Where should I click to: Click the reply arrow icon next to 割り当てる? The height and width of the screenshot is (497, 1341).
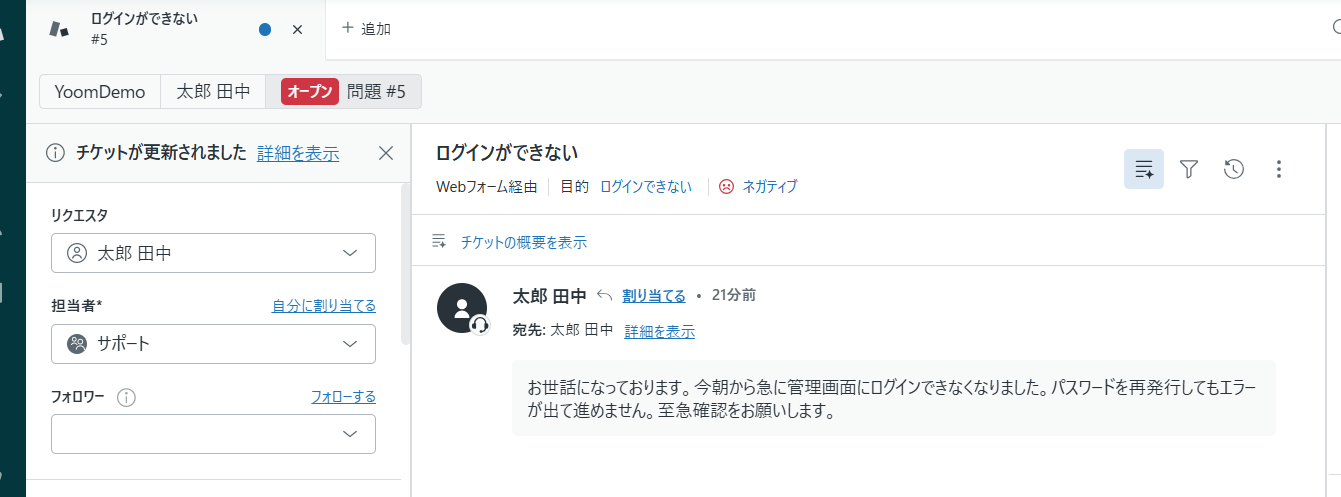coord(604,295)
